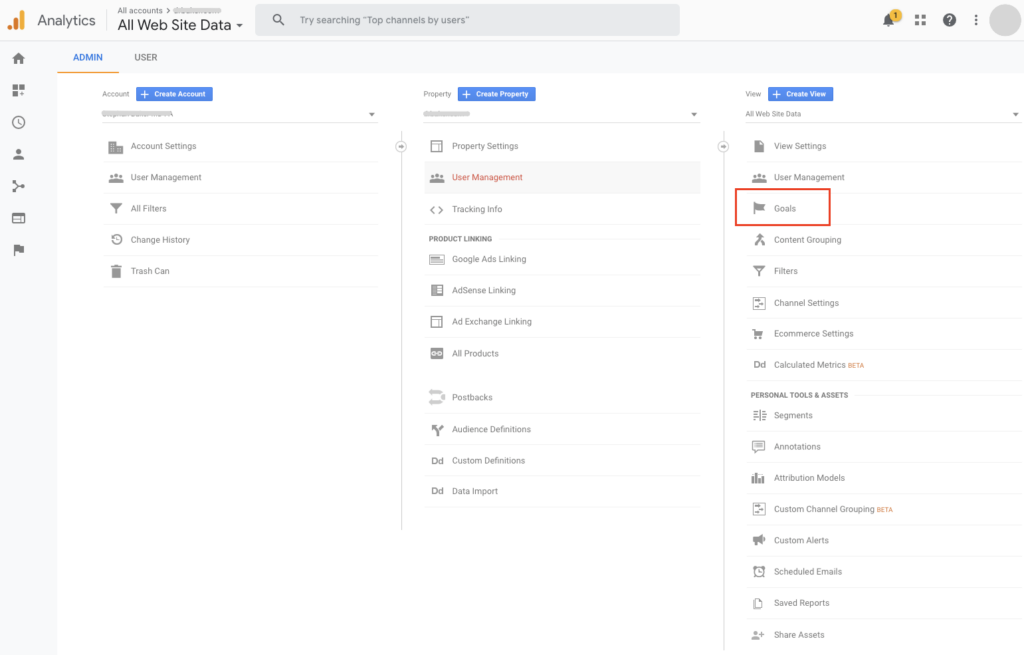
Task: Open the Google apps grid
Action: [920, 20]
